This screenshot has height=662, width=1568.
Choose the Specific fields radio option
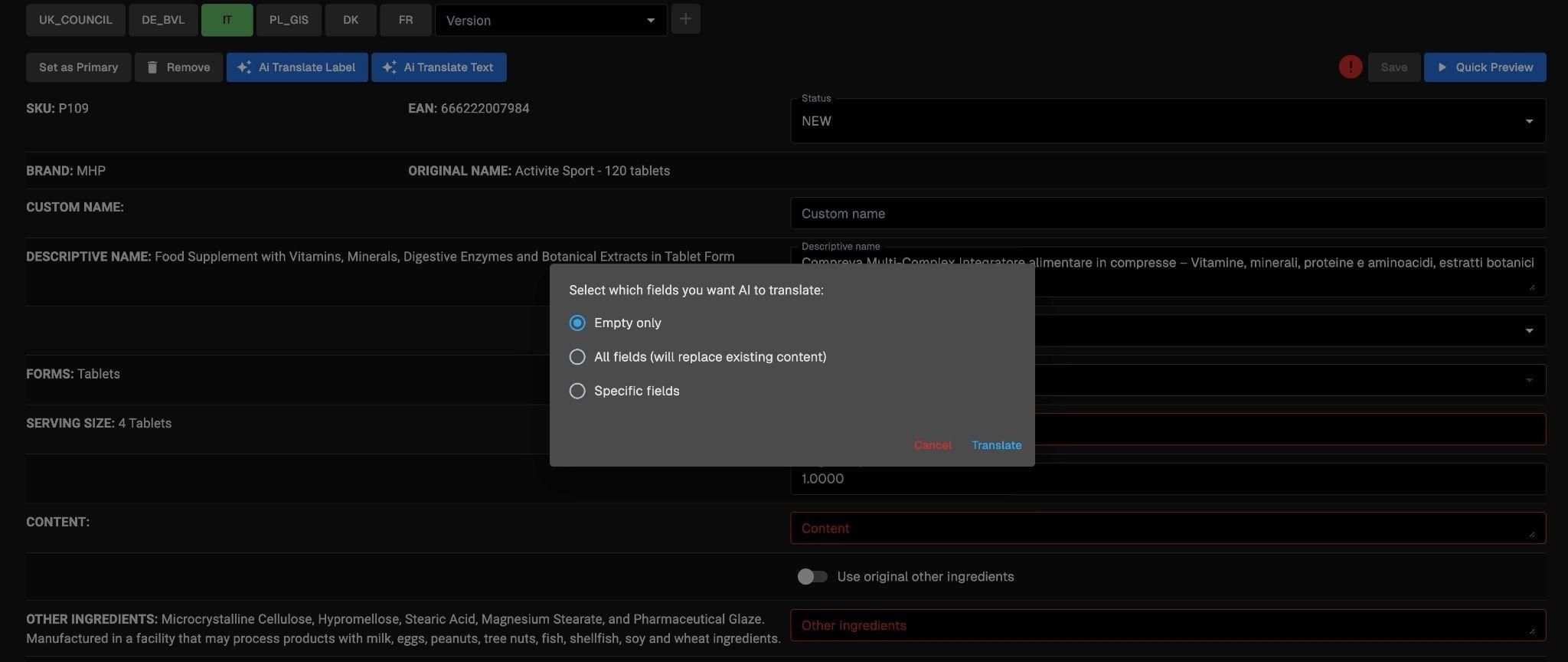578,392
